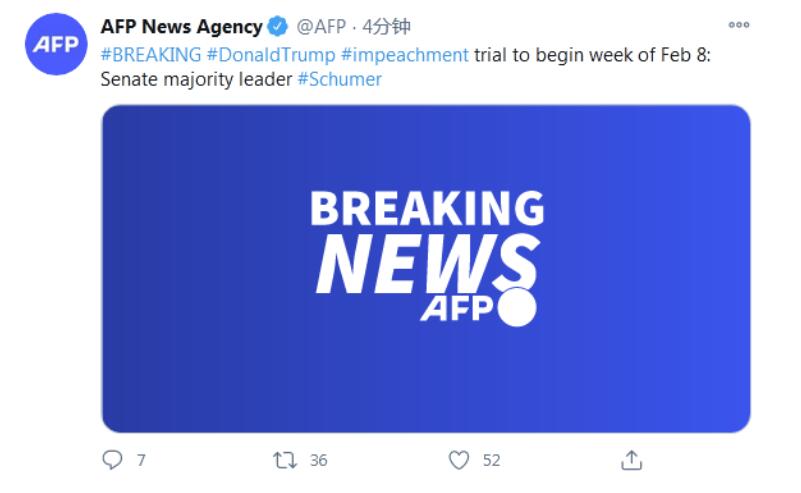Click the 4分钟 timestamp

click(x=387, y=26)
